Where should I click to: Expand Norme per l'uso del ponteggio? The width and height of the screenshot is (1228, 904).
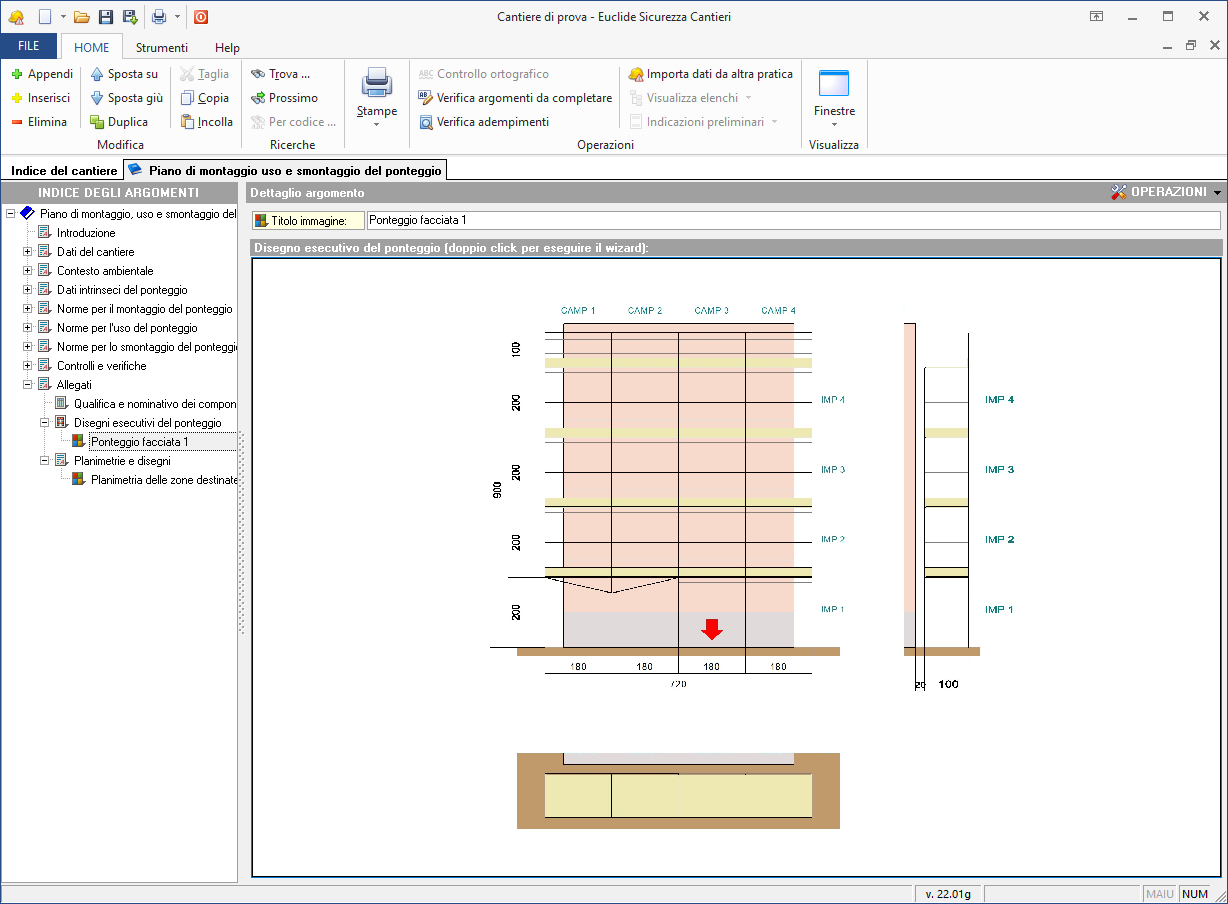28,328
